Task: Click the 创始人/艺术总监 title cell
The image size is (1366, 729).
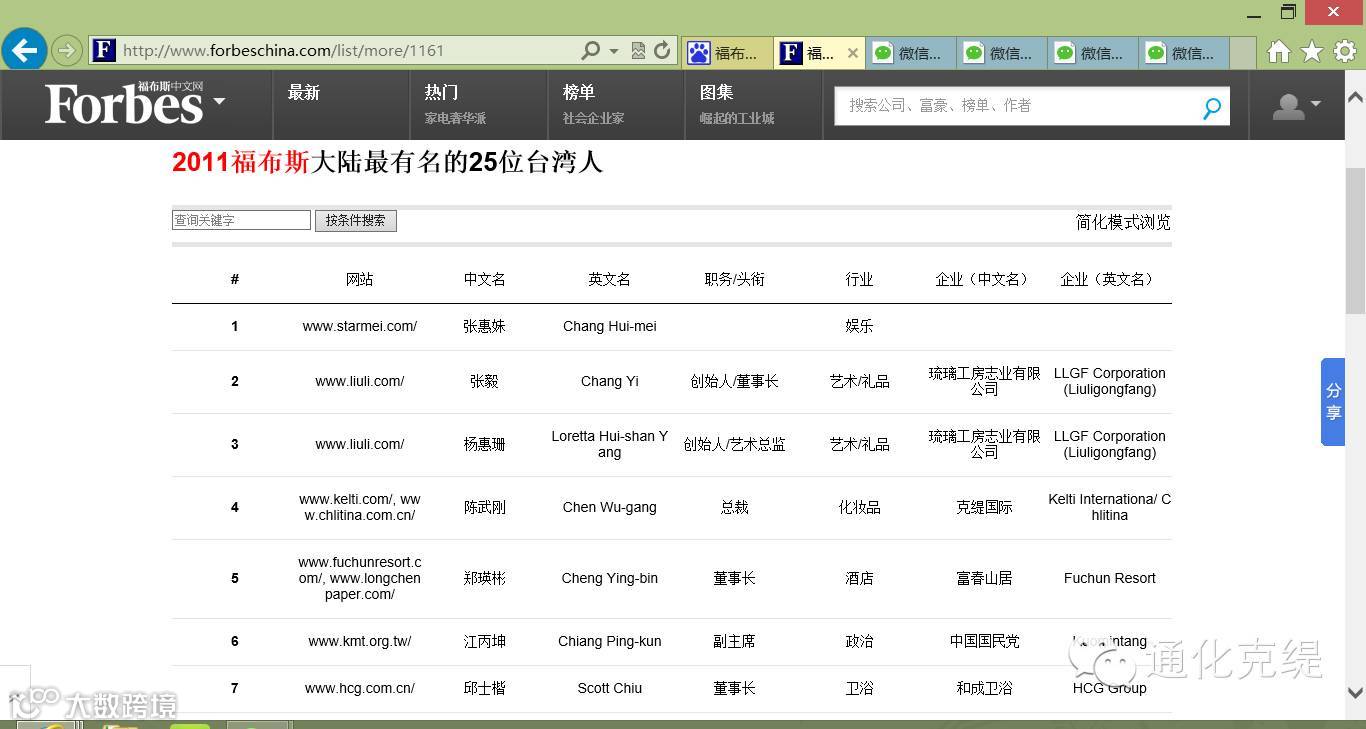Action: pos(735,444)
